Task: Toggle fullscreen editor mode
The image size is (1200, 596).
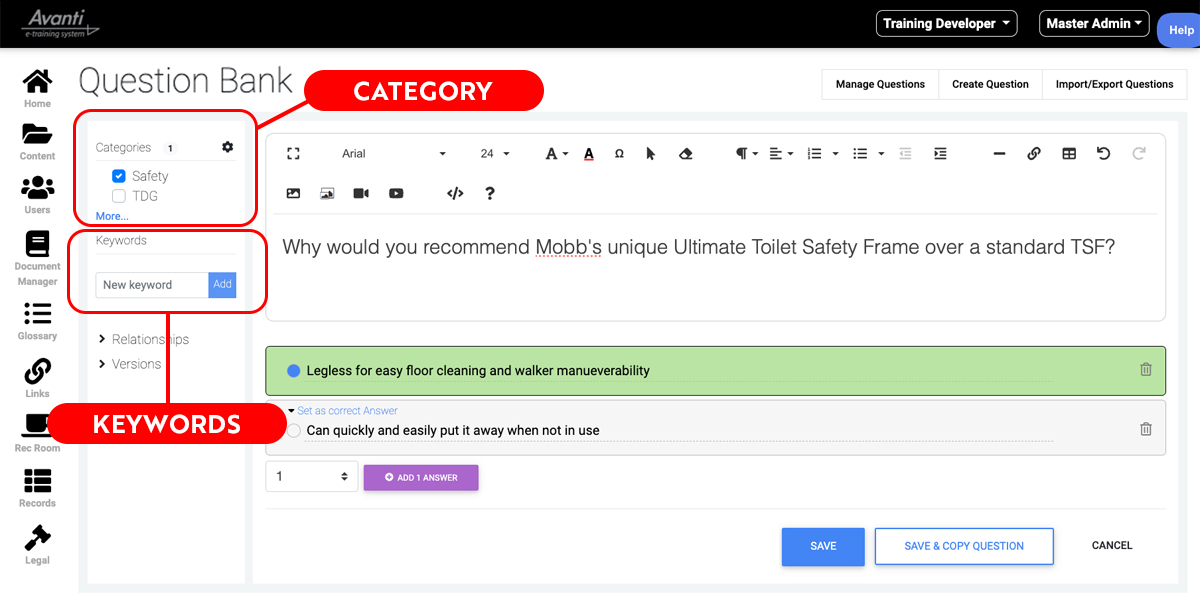Action: [x=293, y=153]
